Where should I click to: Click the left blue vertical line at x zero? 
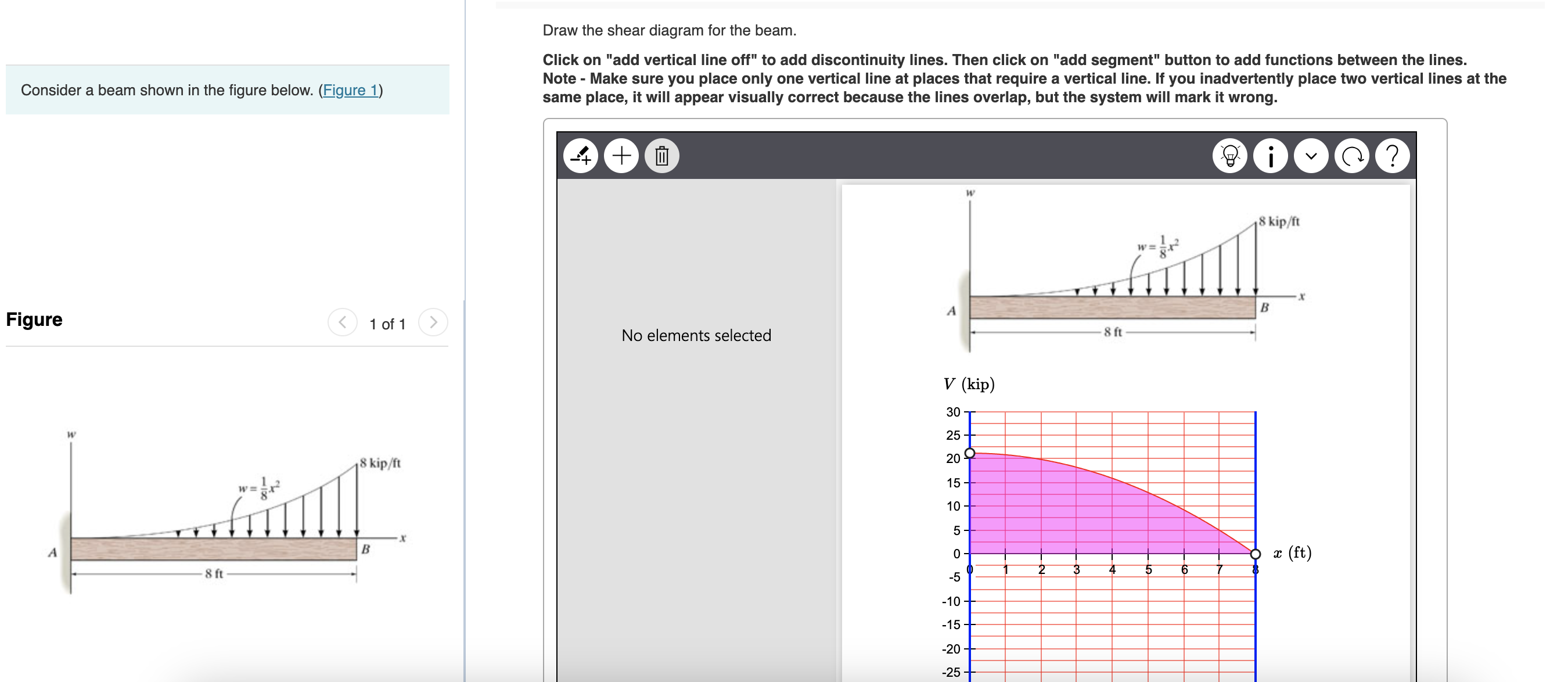(x=970, y=518)
